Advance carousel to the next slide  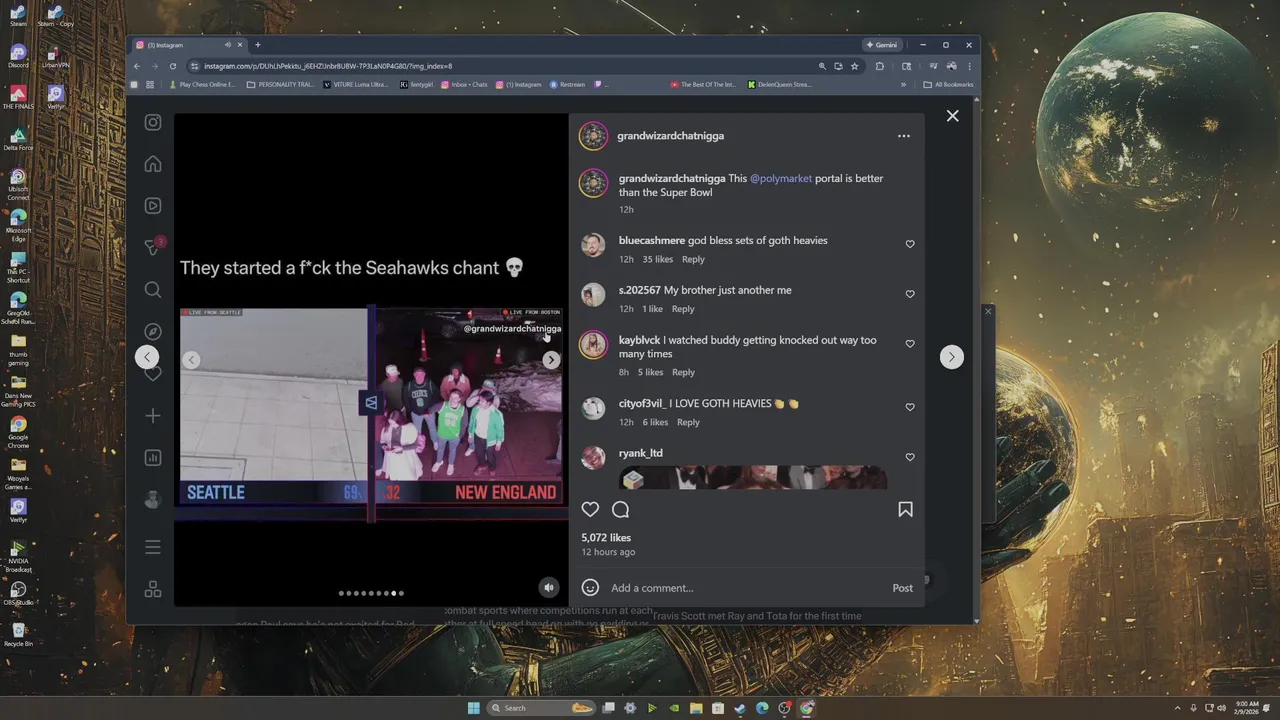tap(551, 360)
